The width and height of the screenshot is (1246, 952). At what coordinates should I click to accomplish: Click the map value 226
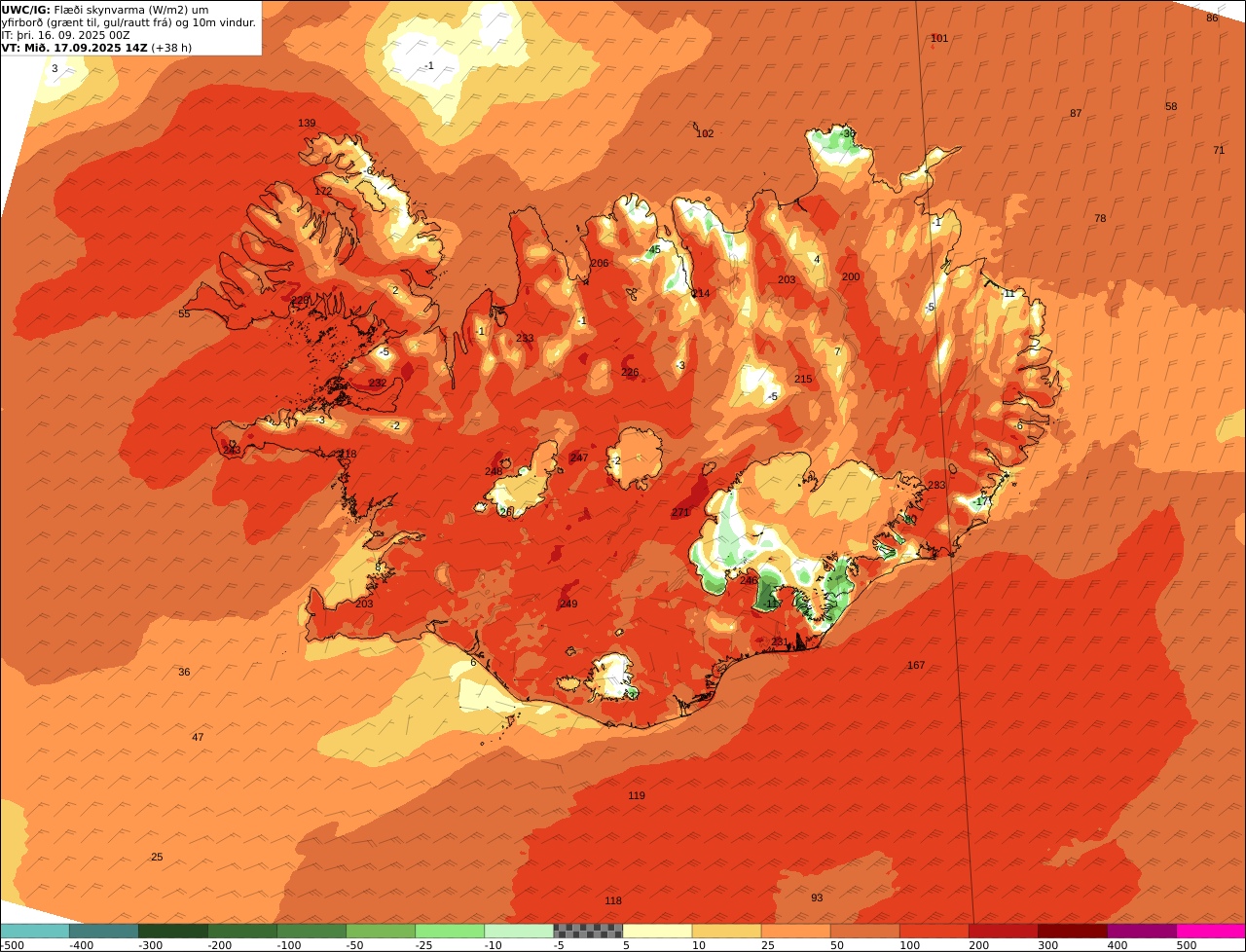pyautogui.click(x=630, y=373)
